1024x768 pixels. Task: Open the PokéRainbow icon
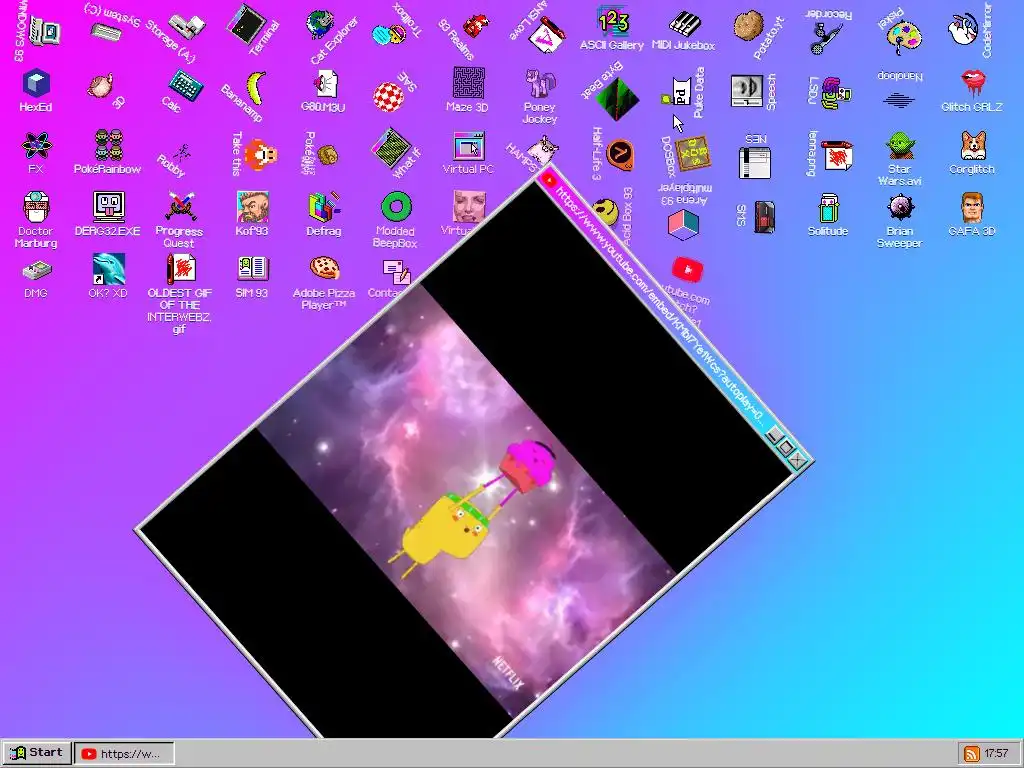click(108, 144)
